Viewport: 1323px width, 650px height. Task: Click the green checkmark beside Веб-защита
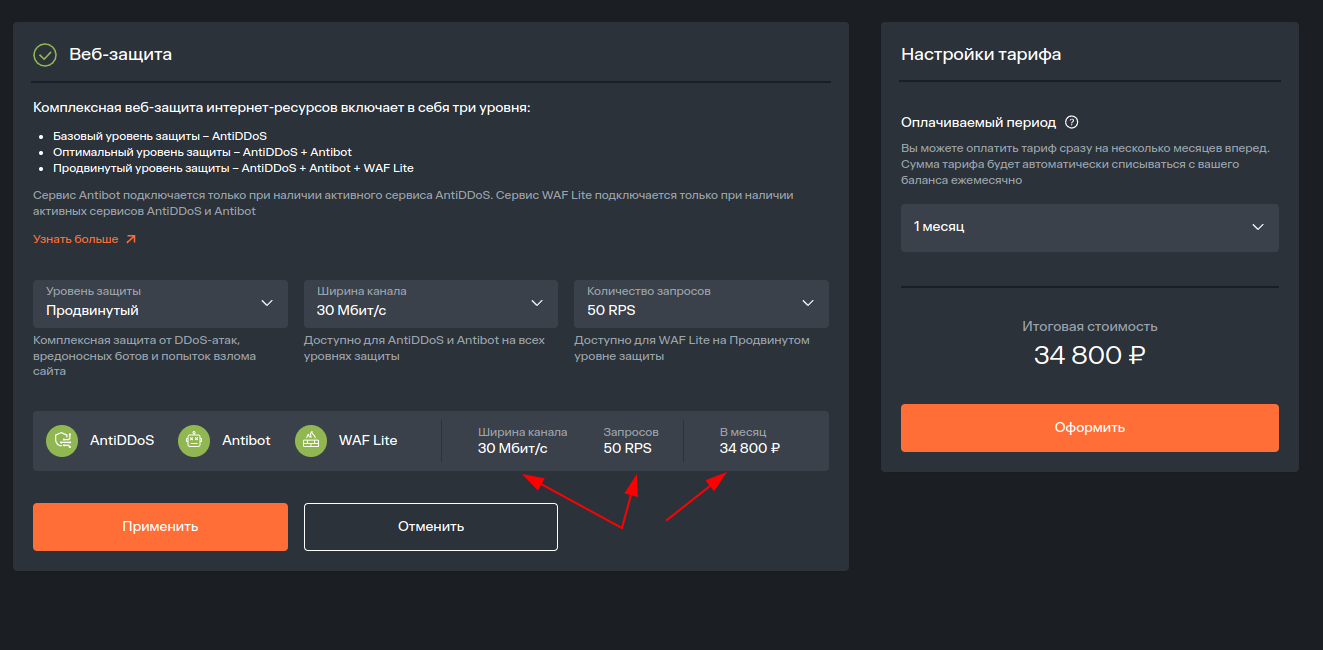pos(44,54)
